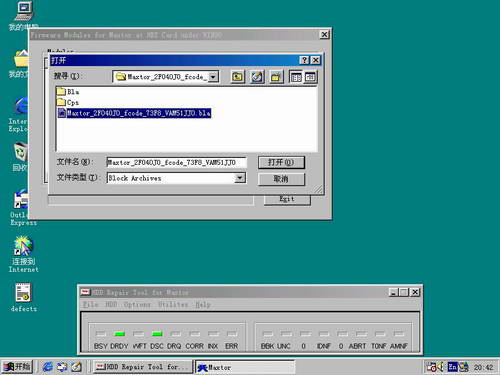Minimize the HDD Repair Tool window
The height and width of the screenshot is (375, 500).
click(394, 292)
